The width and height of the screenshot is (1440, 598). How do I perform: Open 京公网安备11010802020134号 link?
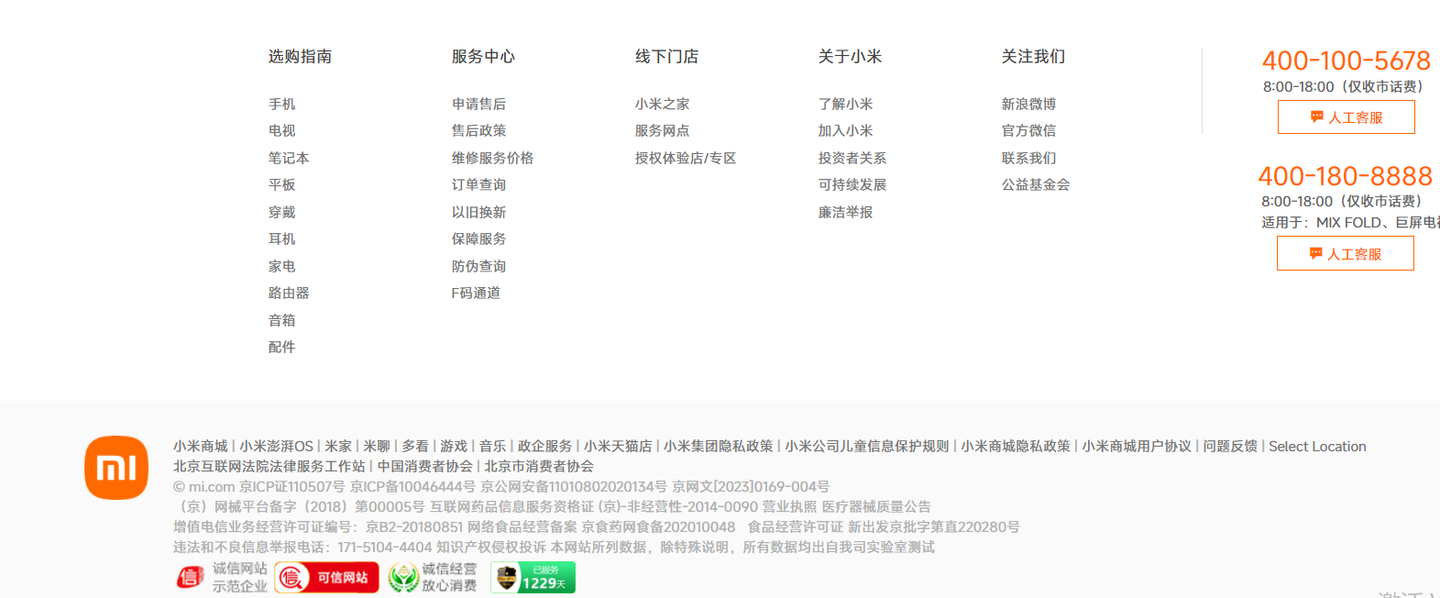[x=574, y=487]
